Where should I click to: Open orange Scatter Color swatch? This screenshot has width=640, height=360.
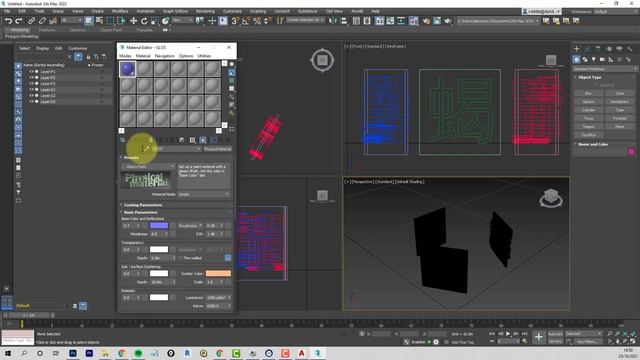point(218,273)
